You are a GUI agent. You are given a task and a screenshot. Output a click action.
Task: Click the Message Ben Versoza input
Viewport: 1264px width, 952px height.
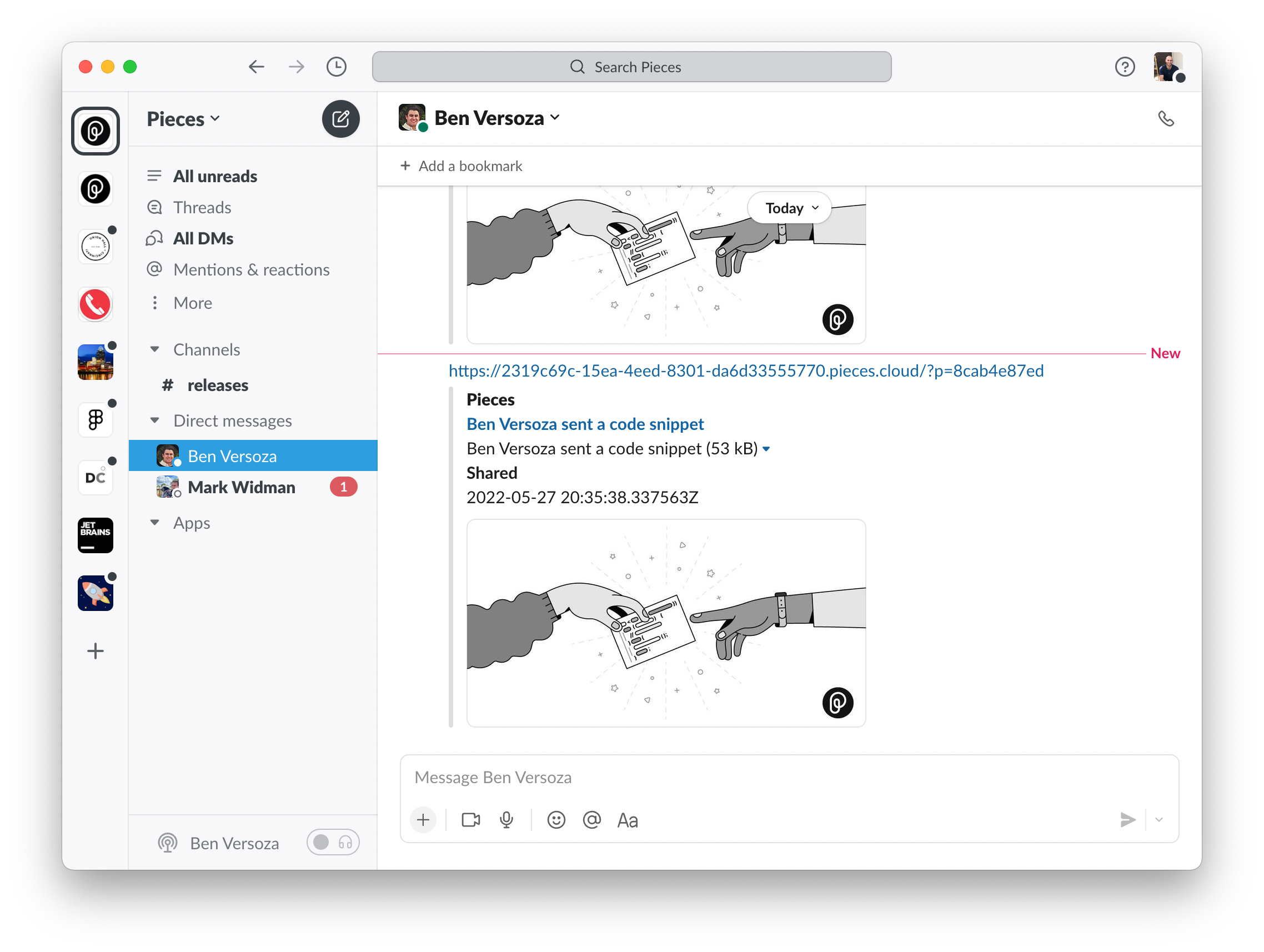pyautogui.click(x=789, y=778)
